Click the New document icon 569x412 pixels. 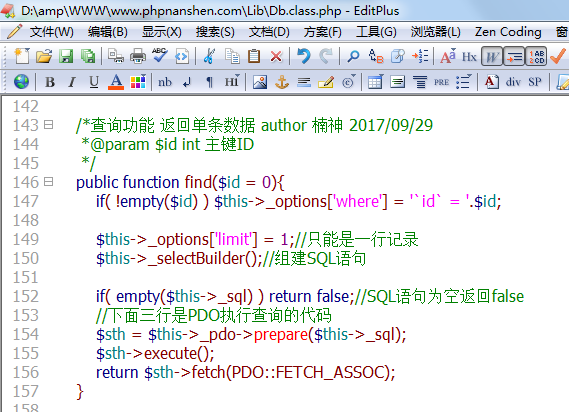[x=22, y=56]
